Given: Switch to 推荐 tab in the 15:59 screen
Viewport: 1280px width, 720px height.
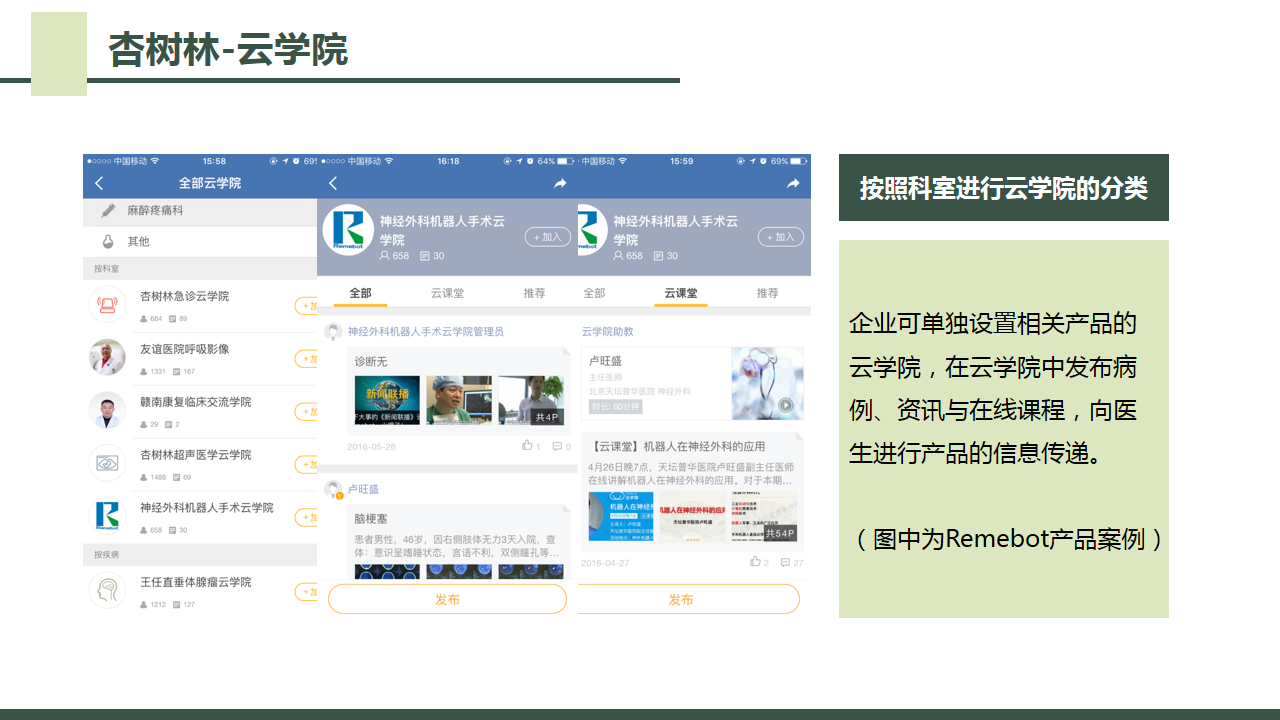Looking at the screenshot, I should click(x=767, y=293).
